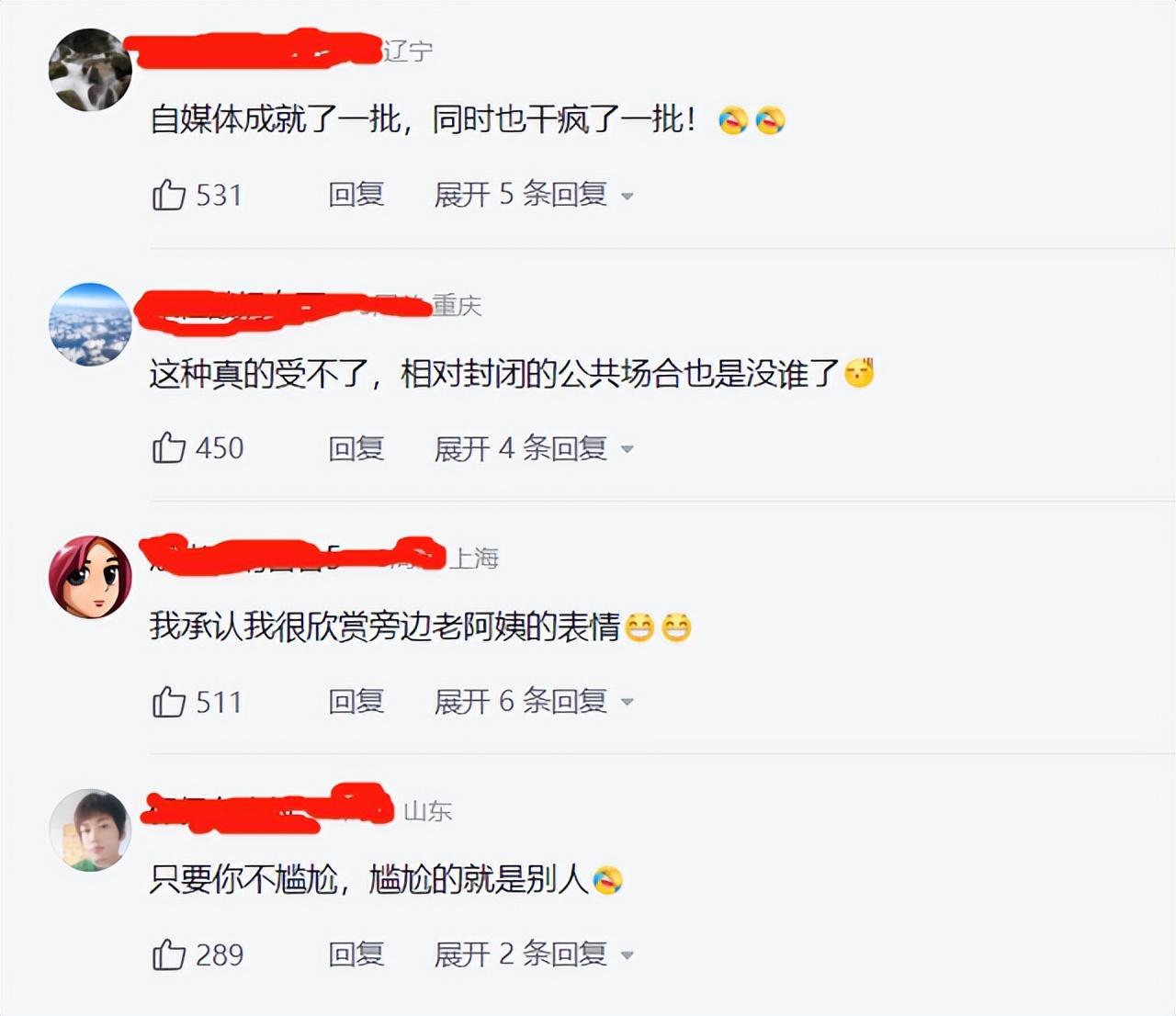Like the comment with 289 likes
This screenshot has width=1176, height=1016.
(169, 954)
